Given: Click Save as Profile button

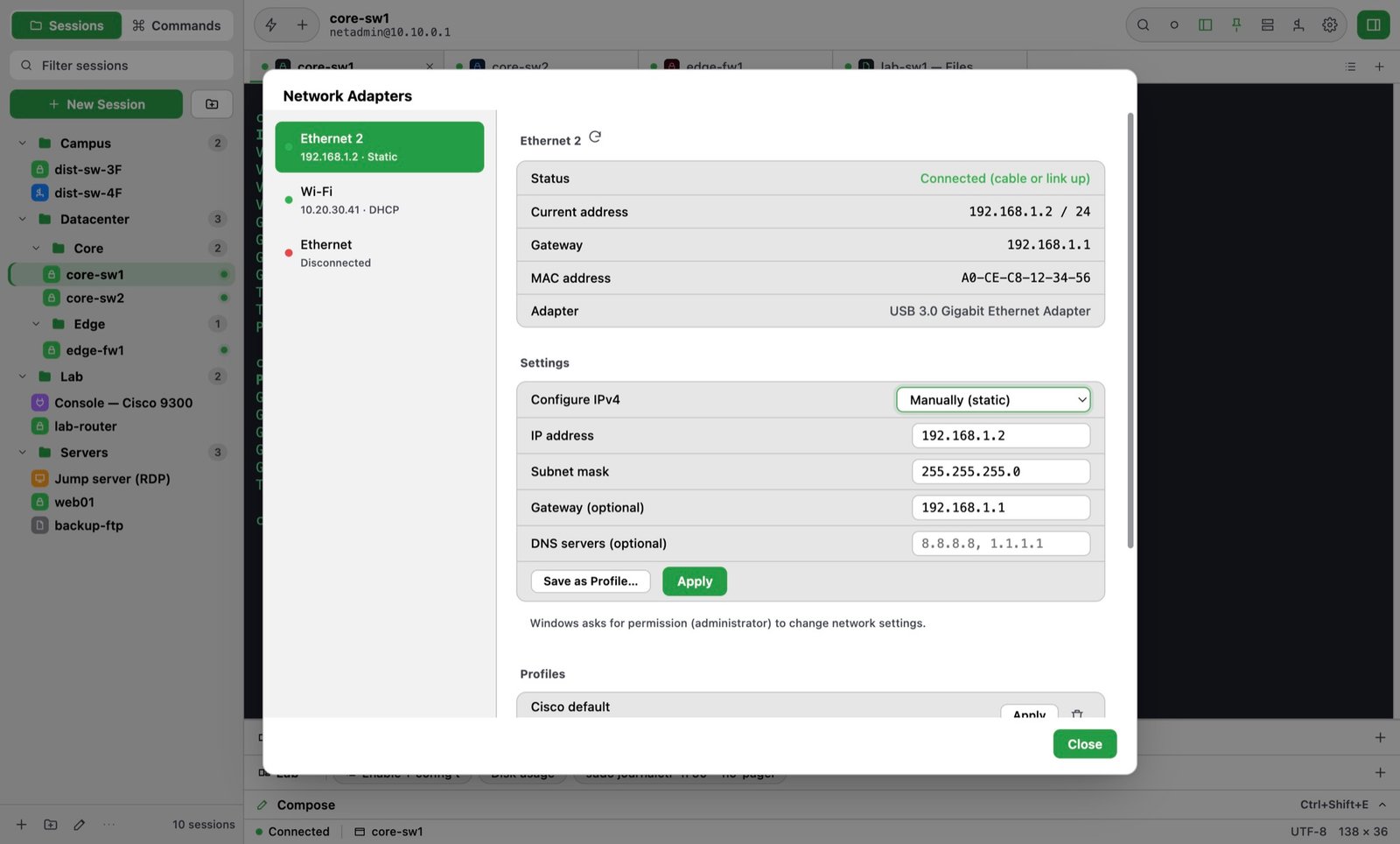Looking at the screenshot, I should 591,581.
